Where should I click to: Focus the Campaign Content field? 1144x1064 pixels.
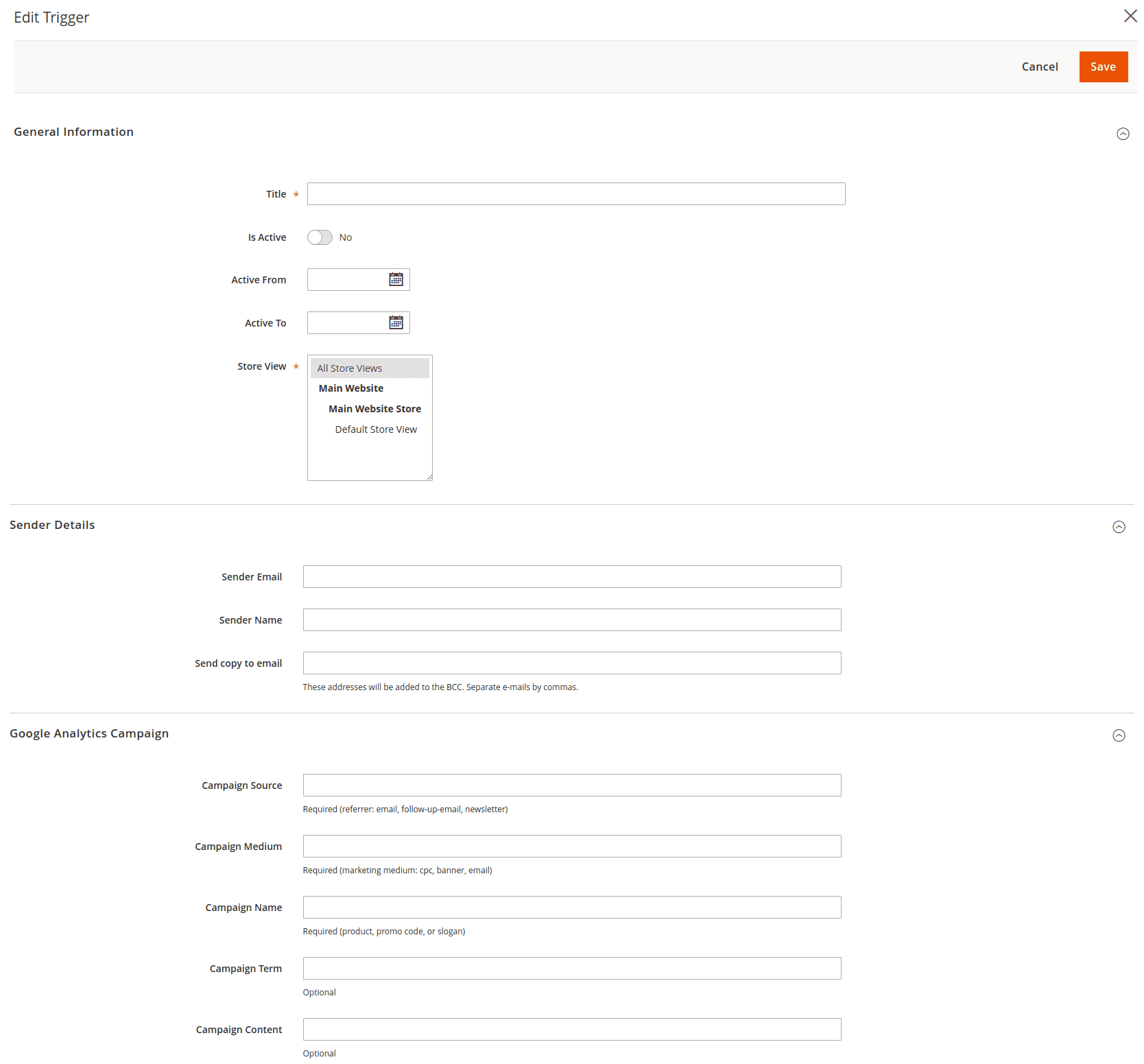point(572,1029)
